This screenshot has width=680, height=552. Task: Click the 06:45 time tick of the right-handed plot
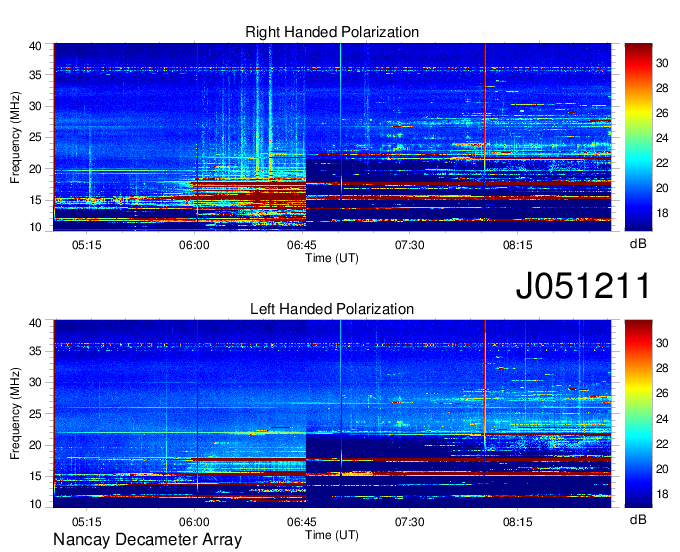(x=302, y=245)
